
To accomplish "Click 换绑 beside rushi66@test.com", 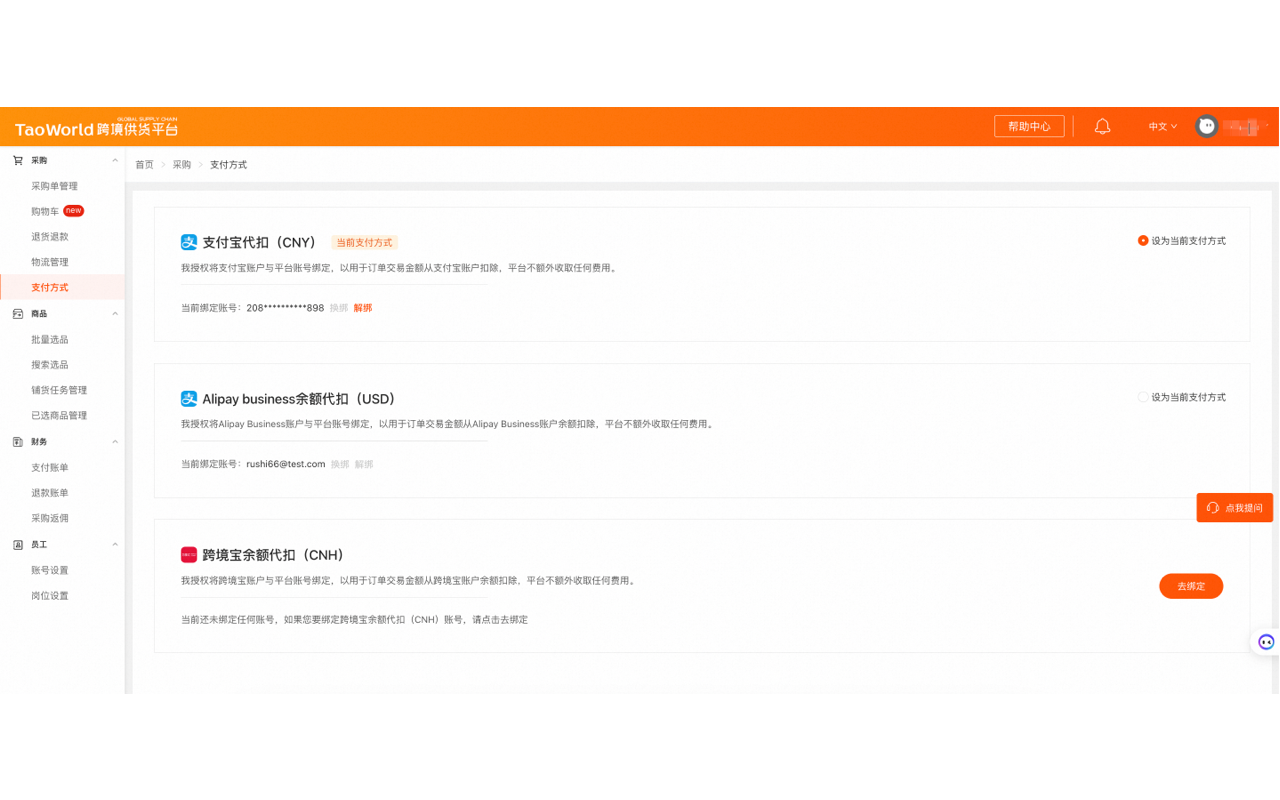I will pyautogui.click(x=340, y=464).
